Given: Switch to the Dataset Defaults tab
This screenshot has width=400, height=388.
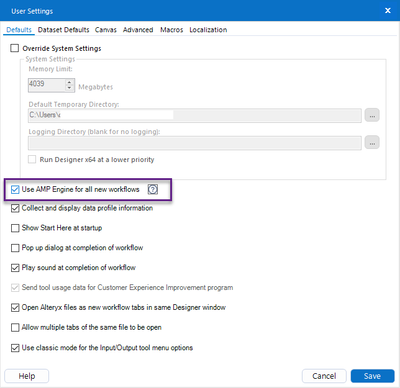Looking at the screenshot, I should click(63, 30).
